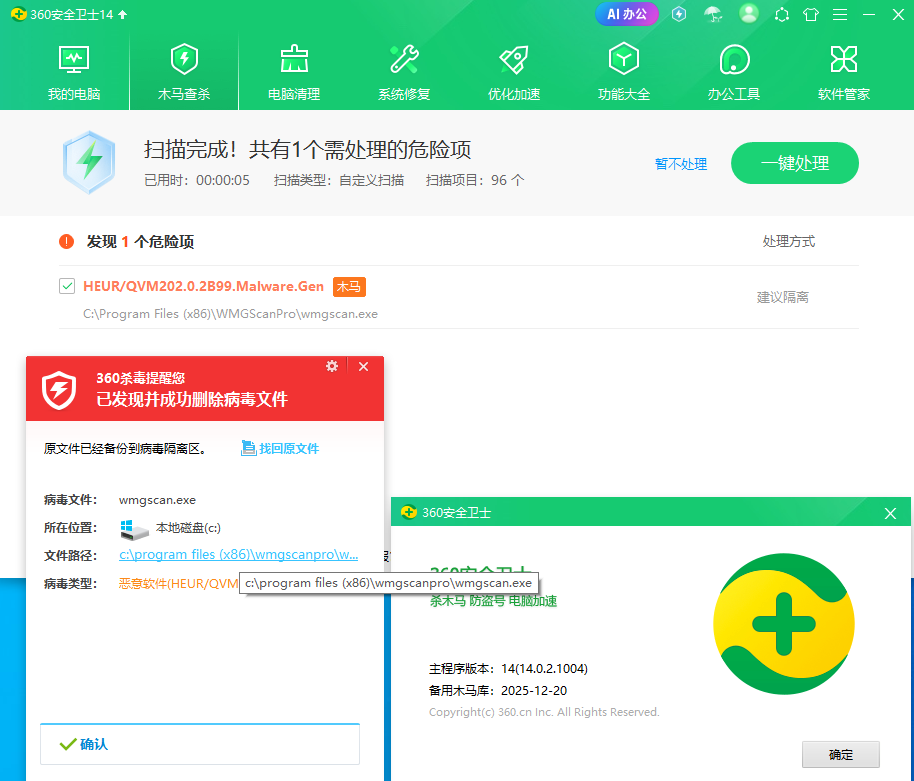Open the main hamburger menu

tap(840, 15)
